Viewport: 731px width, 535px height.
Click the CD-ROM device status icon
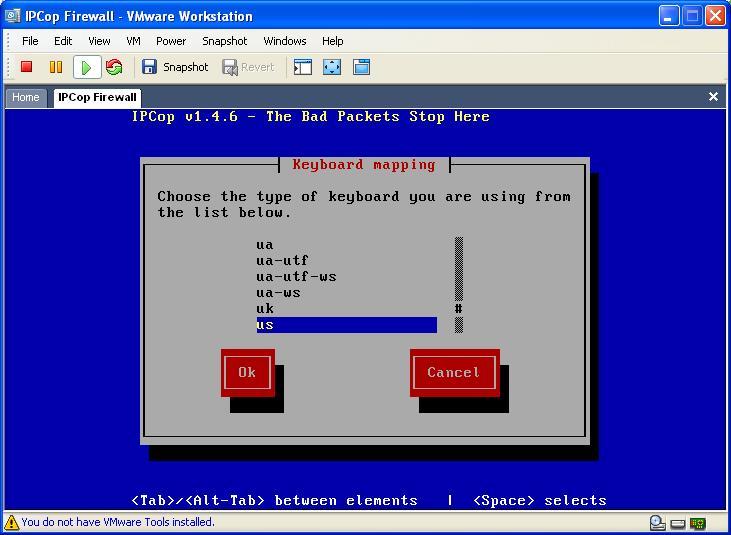[657, 523]
